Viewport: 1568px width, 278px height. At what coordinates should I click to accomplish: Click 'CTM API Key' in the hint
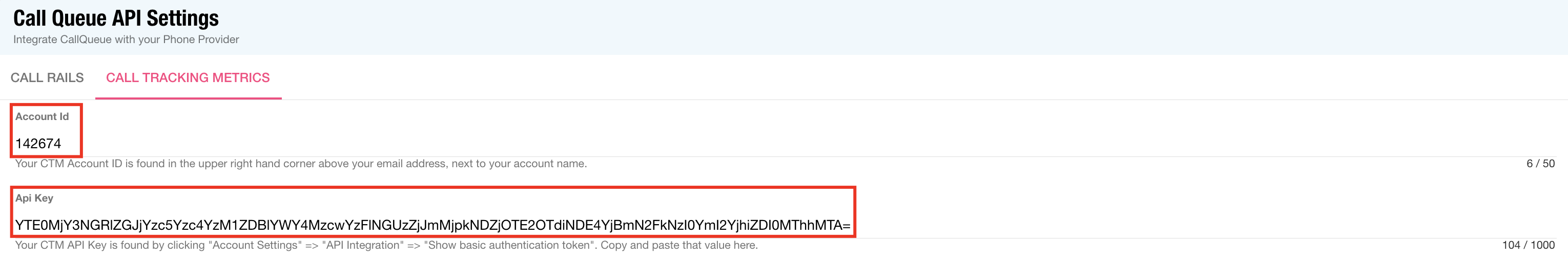pos(73,245)
